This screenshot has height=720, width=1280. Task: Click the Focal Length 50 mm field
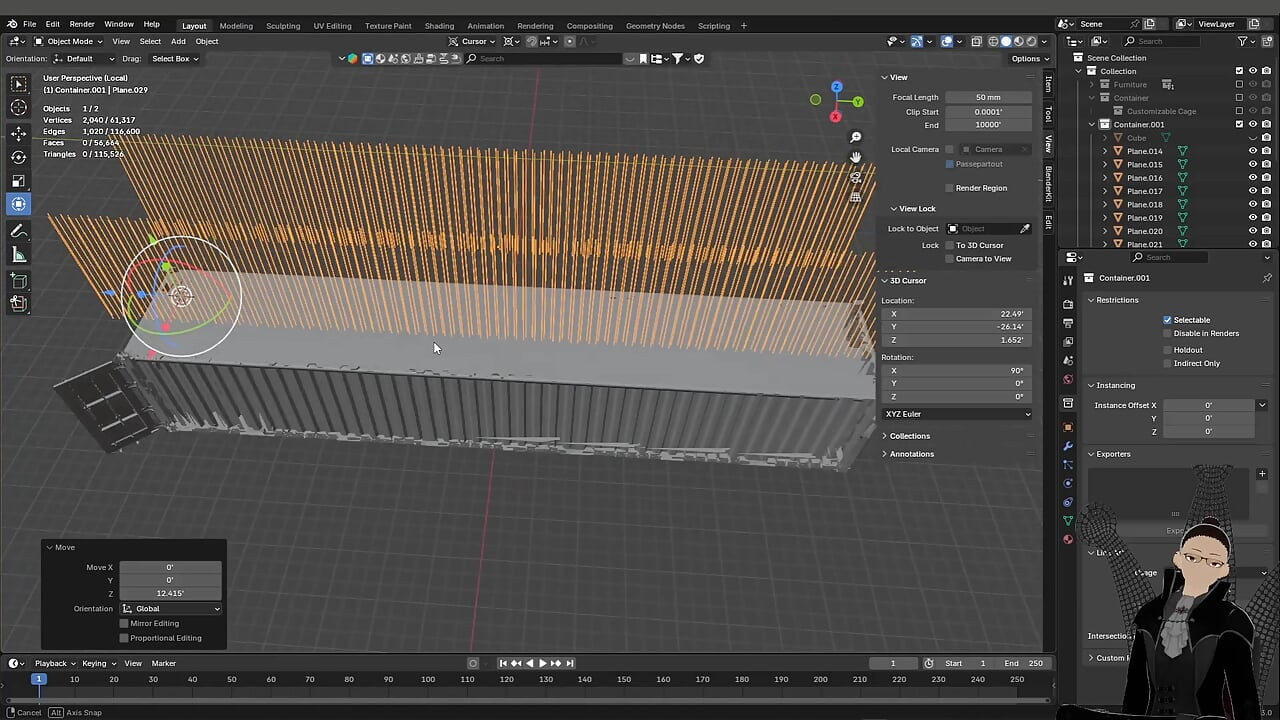988,97
